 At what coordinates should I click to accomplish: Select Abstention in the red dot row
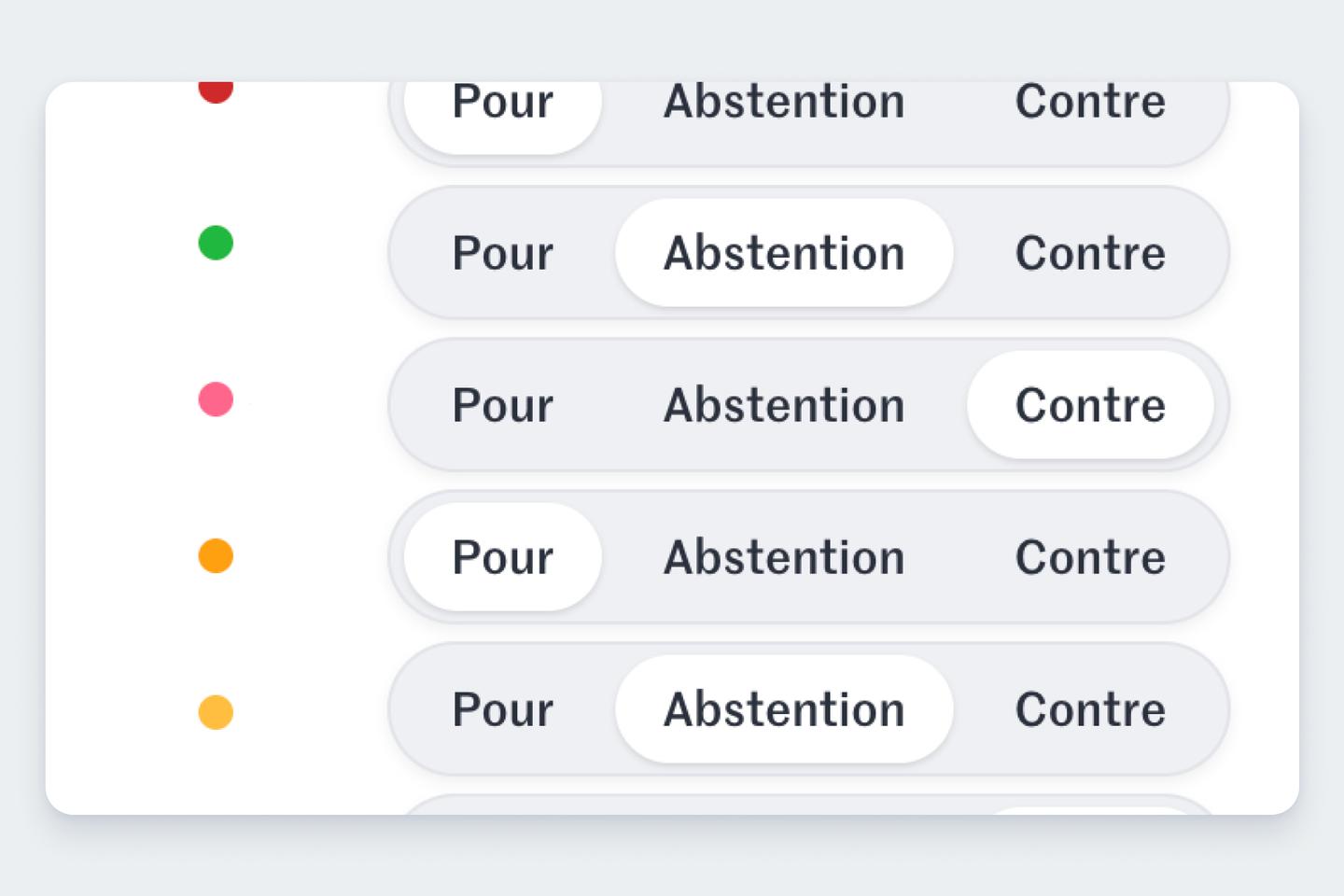point(782,102)
